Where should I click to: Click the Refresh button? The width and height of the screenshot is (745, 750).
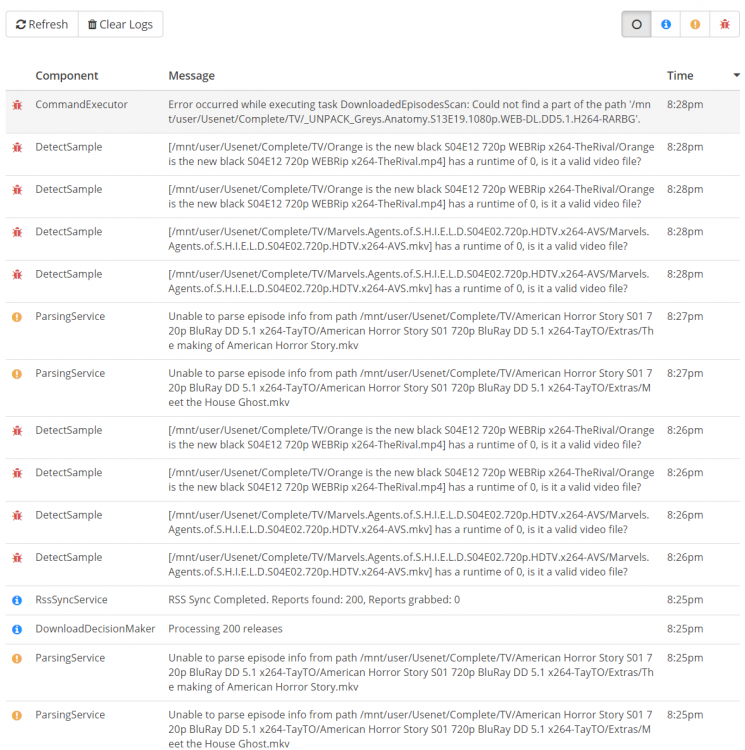(x=42, y=24)
